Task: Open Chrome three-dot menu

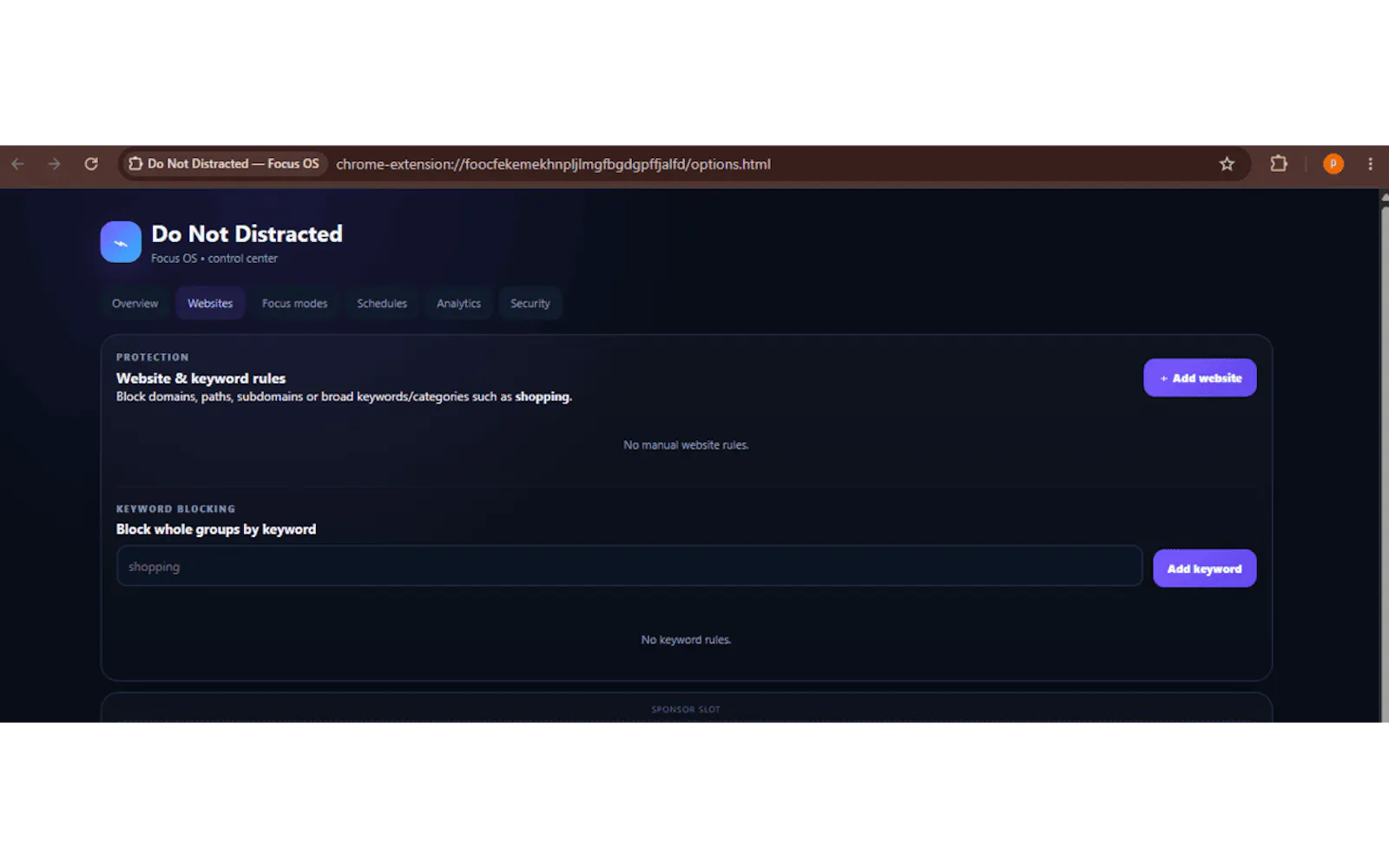Action: (1370, 164)
